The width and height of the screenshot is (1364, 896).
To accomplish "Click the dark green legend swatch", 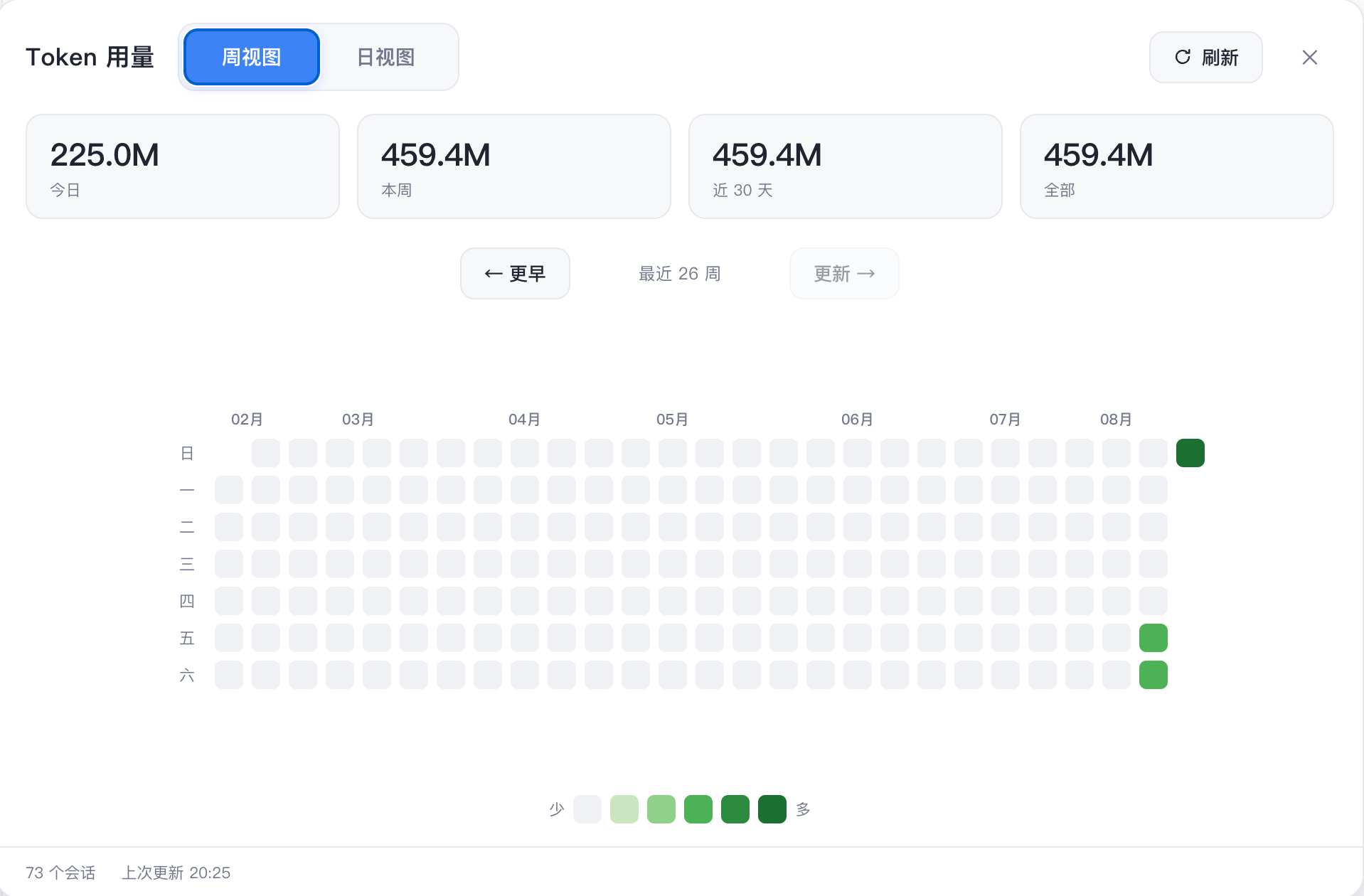I will [735, 809].
